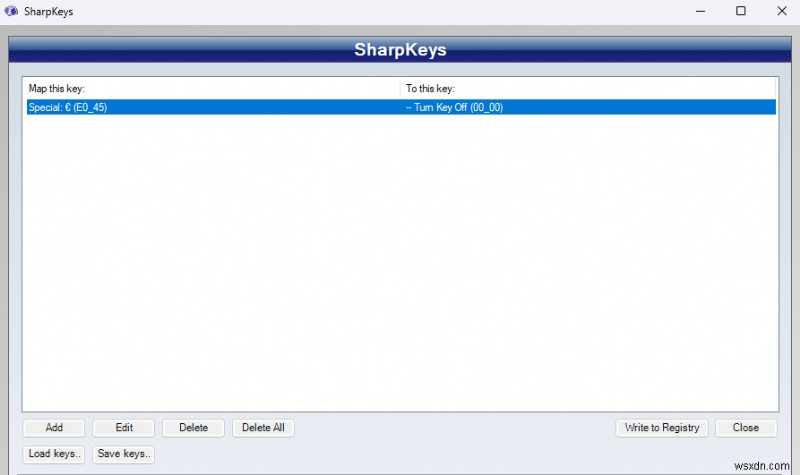
Task: Click Write to Registry
Action: [x=662, y=428]
